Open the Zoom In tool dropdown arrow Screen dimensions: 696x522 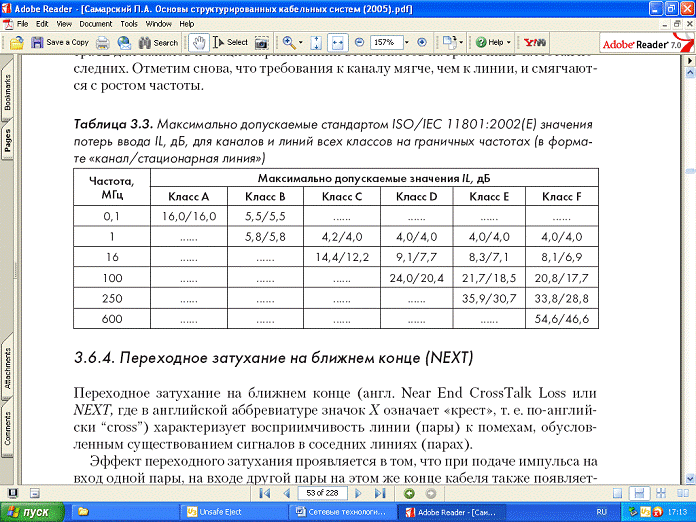pos(301,43)
